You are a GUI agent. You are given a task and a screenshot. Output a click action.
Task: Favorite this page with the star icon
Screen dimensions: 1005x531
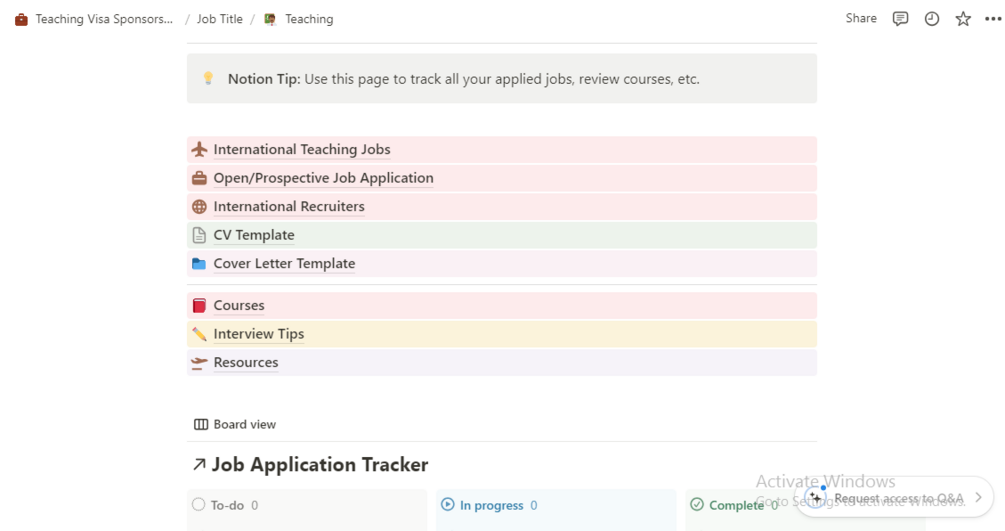point(963,19)
